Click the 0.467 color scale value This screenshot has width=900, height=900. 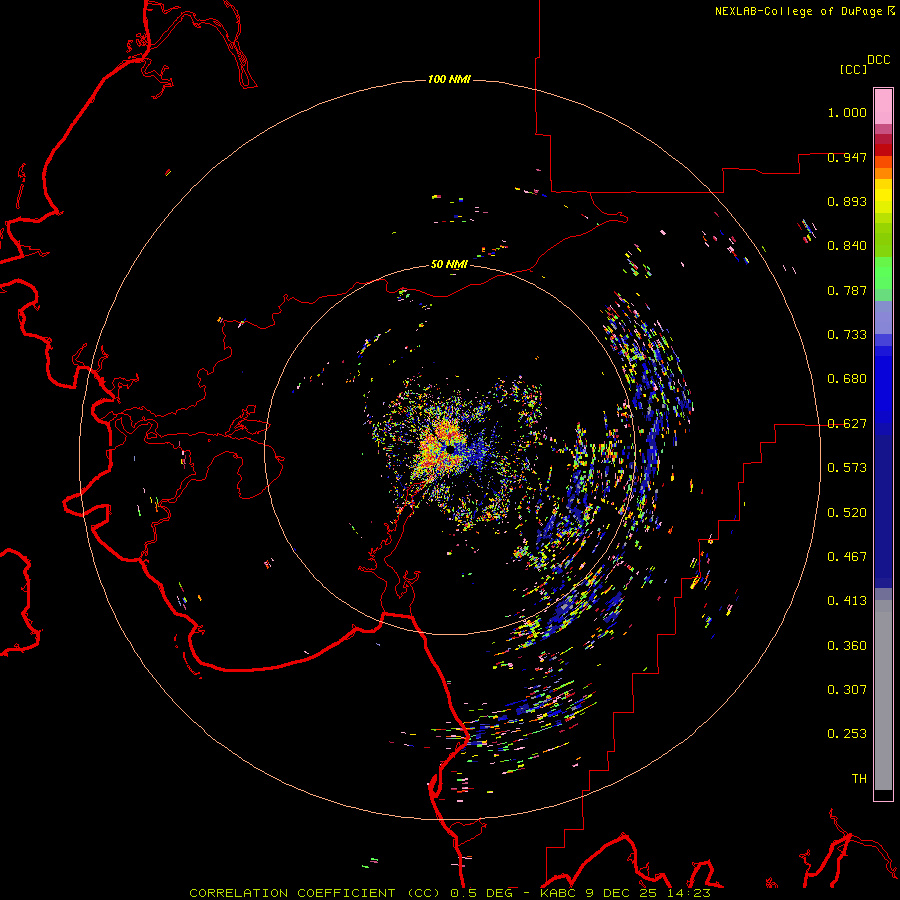[x=847, y=557]
